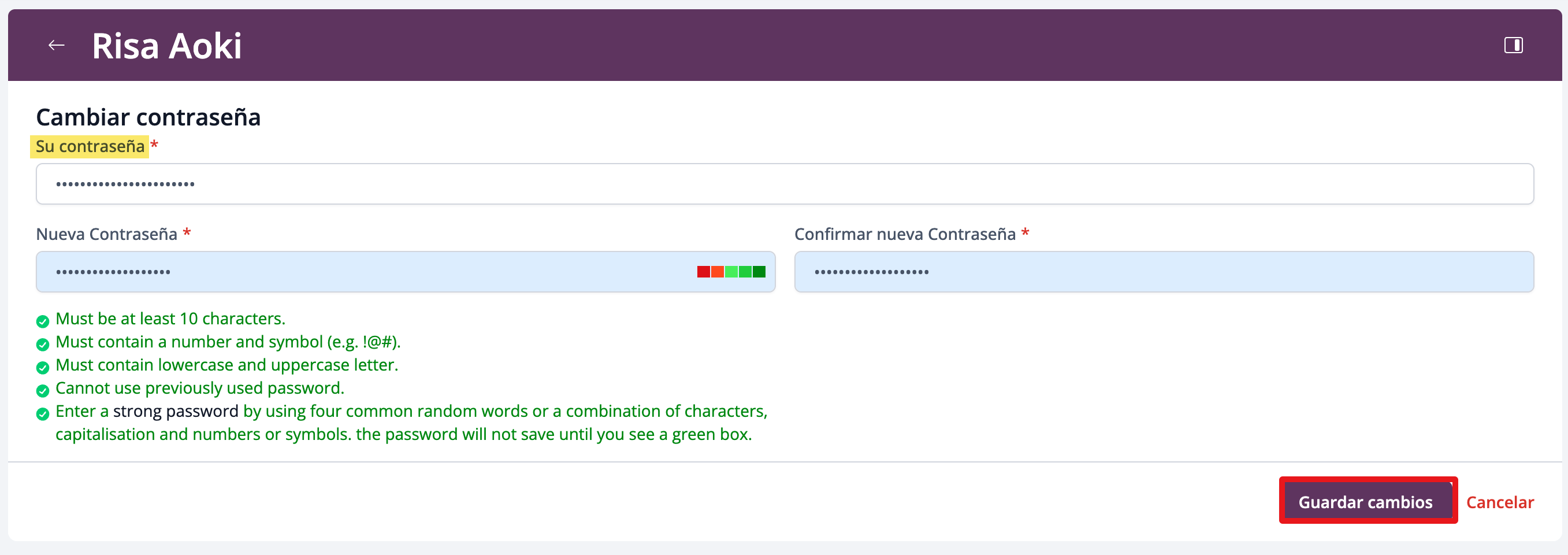Viewport: 1568px width, 555px height.
Task: Click check icon for lowercase and uppercase rule
Action: [43, 367]
